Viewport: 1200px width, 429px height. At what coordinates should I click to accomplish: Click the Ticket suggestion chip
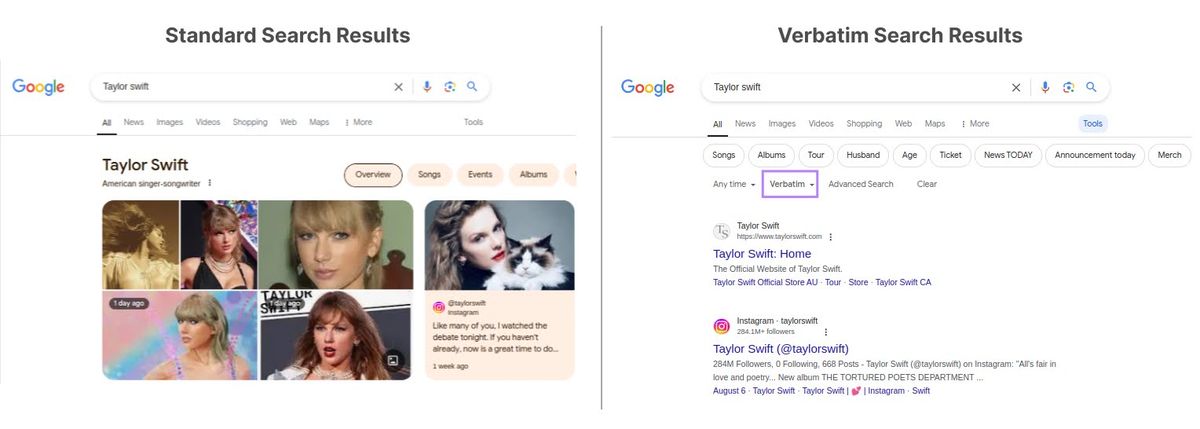(951, 155)
